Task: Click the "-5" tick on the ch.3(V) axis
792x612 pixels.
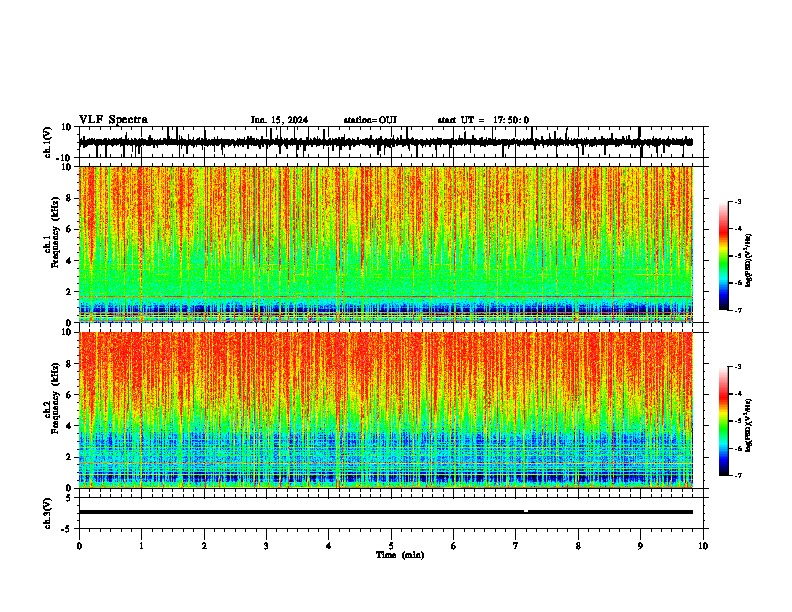Action: 67,529
